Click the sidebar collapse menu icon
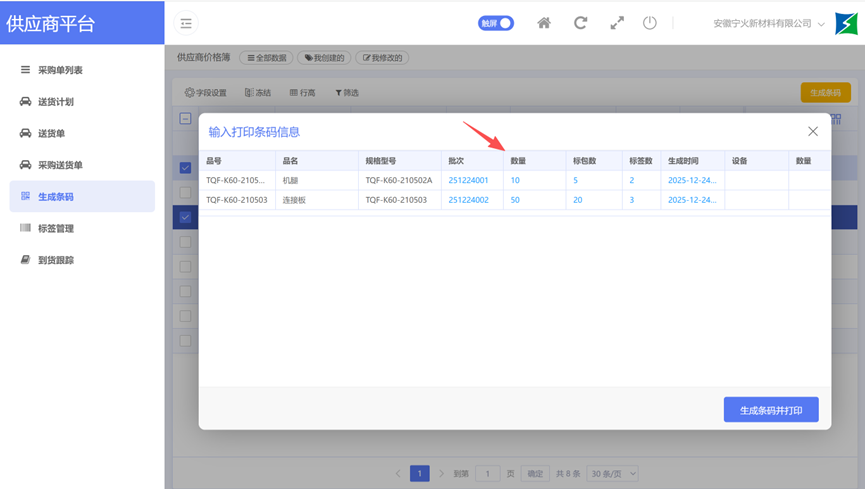Viewport: 865px width, 489px height. click(x=186, y=23)
